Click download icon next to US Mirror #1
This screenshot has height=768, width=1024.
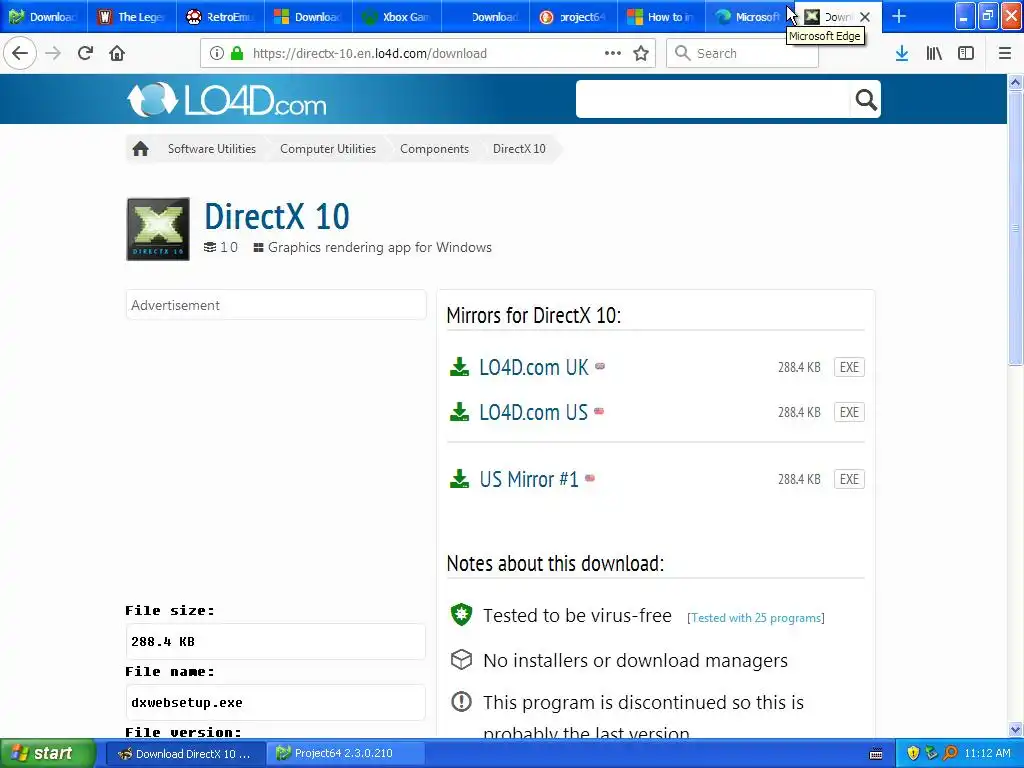[460, 479]
